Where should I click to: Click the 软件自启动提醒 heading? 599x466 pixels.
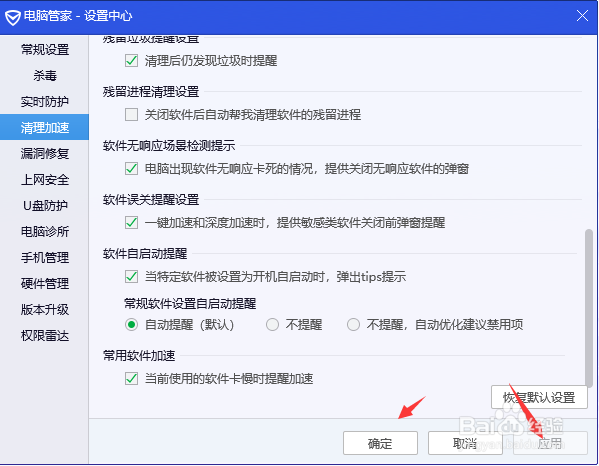click(x=145, y=254)
